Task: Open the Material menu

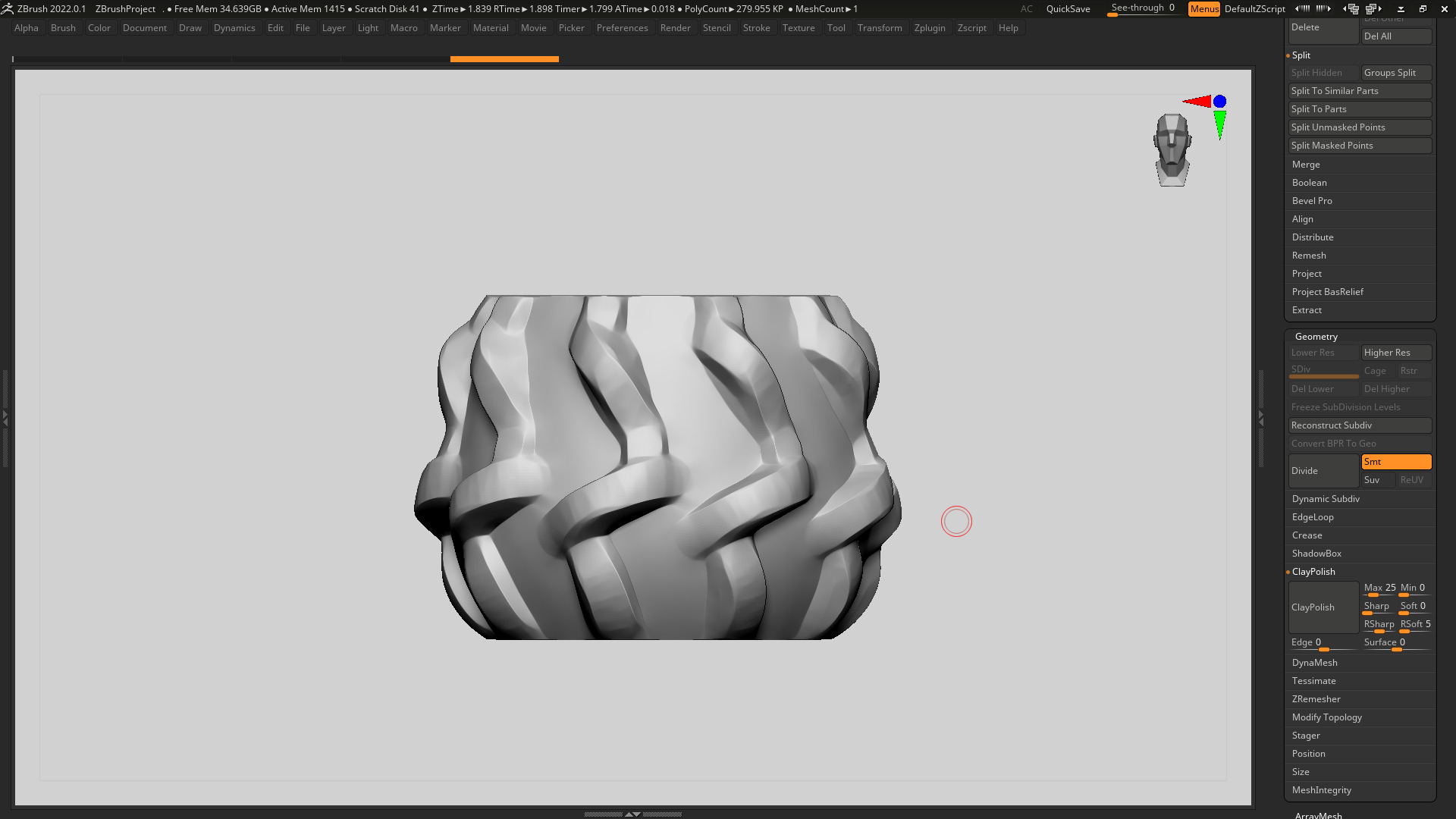Action: 491,28
